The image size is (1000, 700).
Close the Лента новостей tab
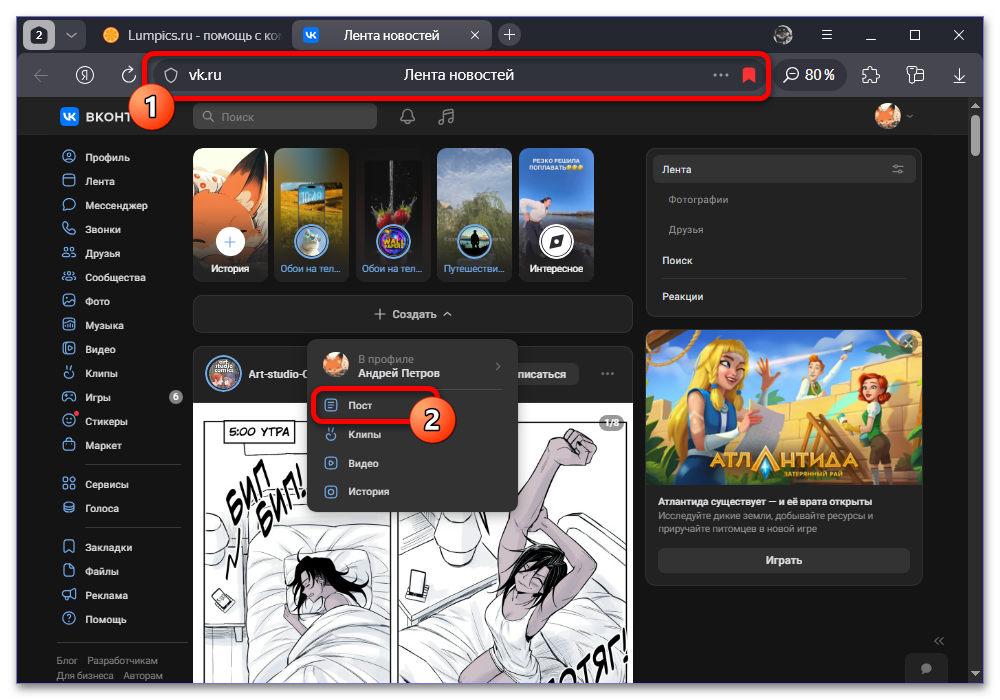(474, 35)
